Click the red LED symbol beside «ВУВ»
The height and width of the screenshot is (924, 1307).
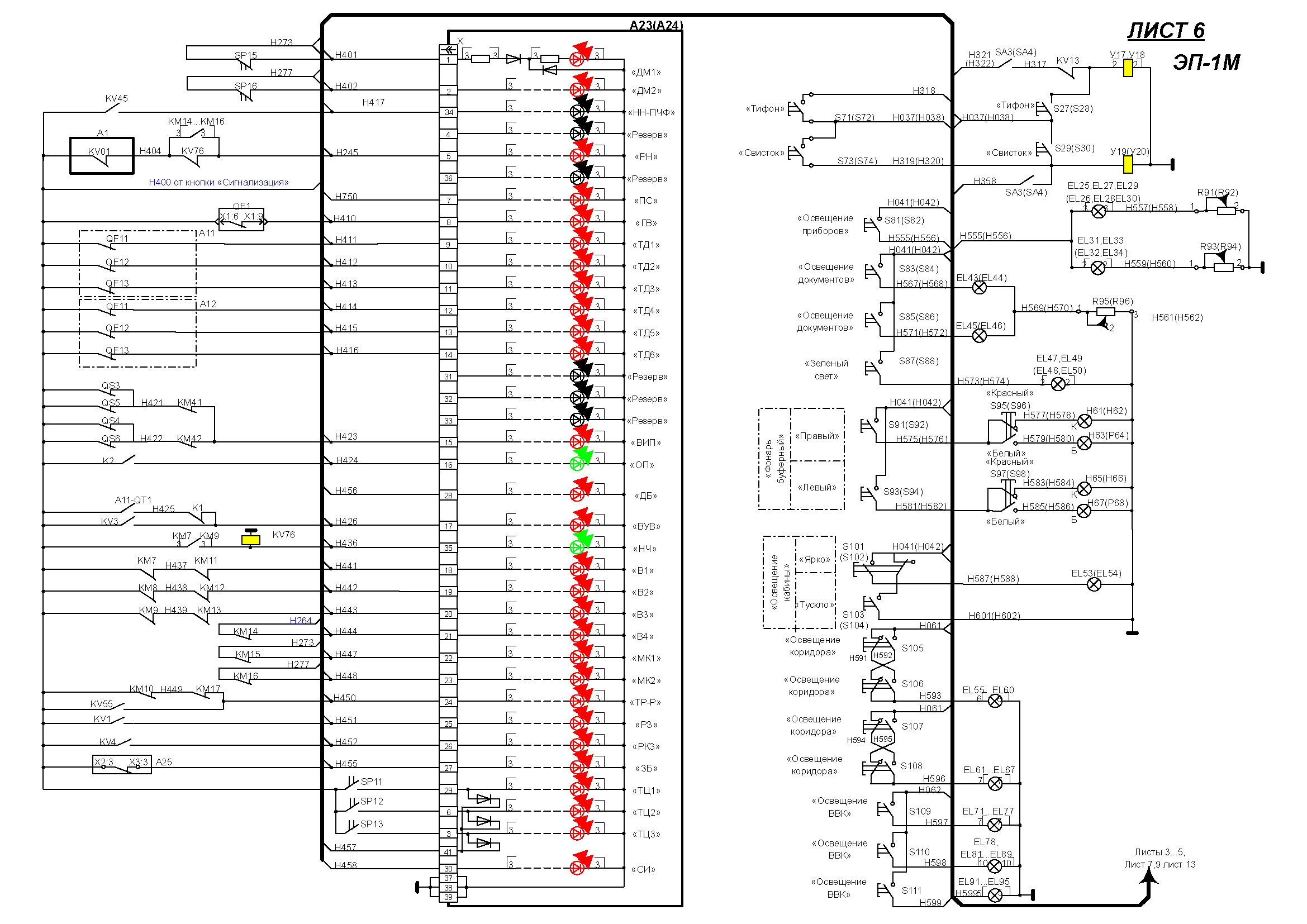577,525
